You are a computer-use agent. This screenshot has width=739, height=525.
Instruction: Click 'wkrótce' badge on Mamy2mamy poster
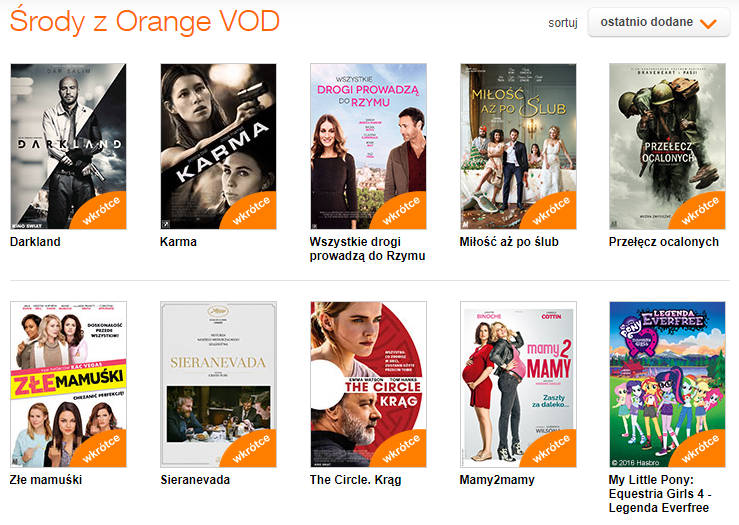(551, 448)
